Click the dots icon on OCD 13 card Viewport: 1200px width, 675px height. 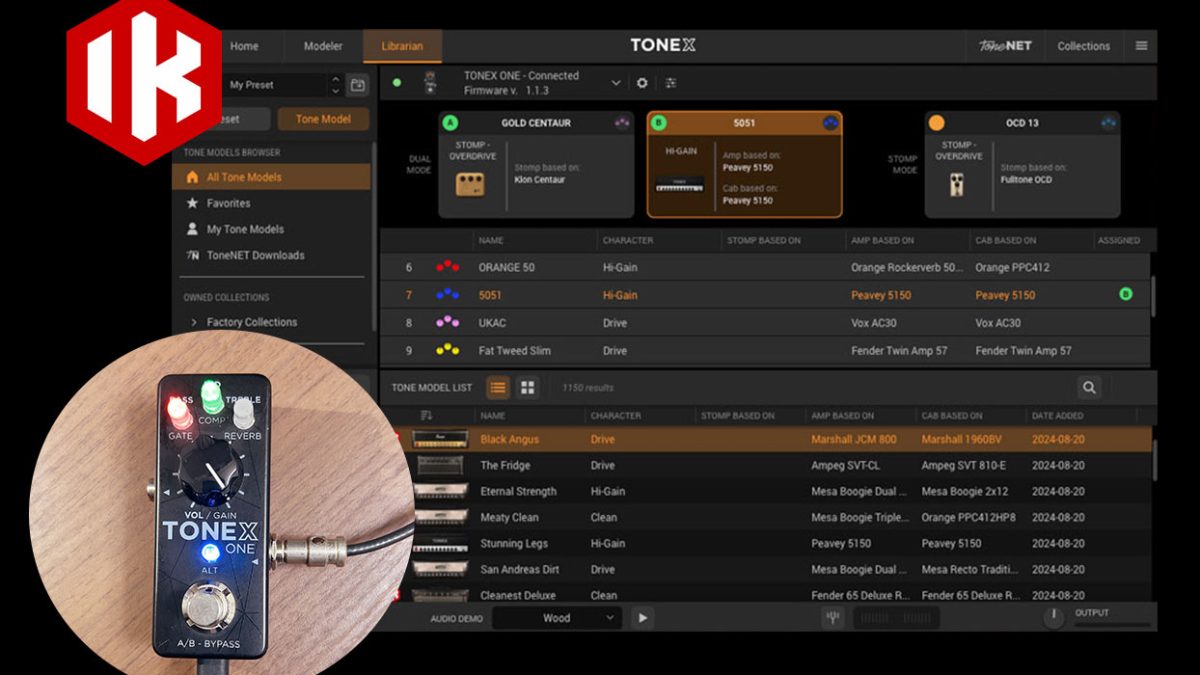(1108, 123)
